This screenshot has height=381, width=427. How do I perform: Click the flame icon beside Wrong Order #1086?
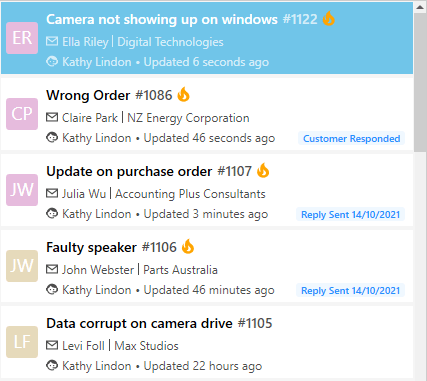point(183,94)
